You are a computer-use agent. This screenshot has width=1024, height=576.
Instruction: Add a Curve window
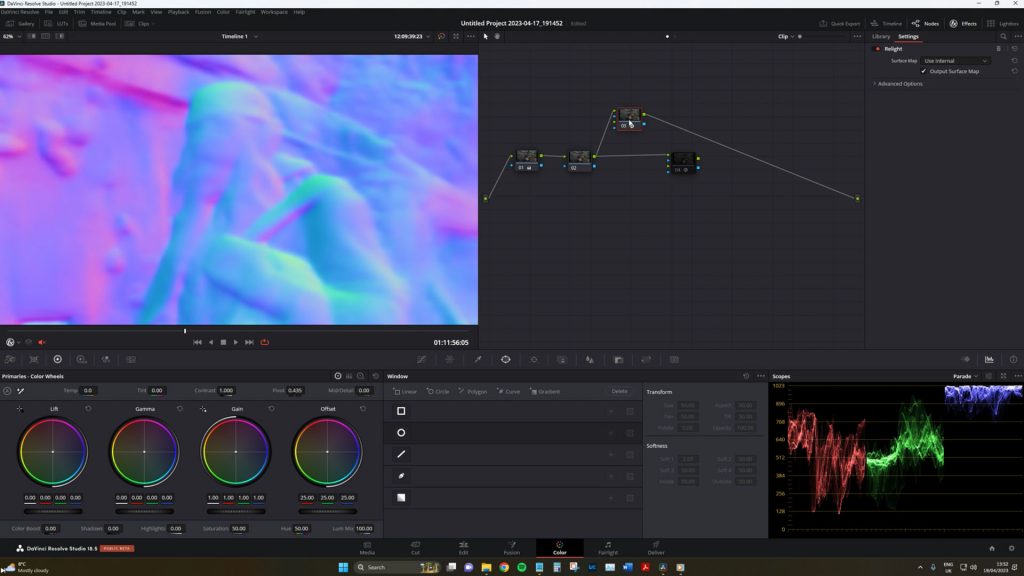[509, 392]
